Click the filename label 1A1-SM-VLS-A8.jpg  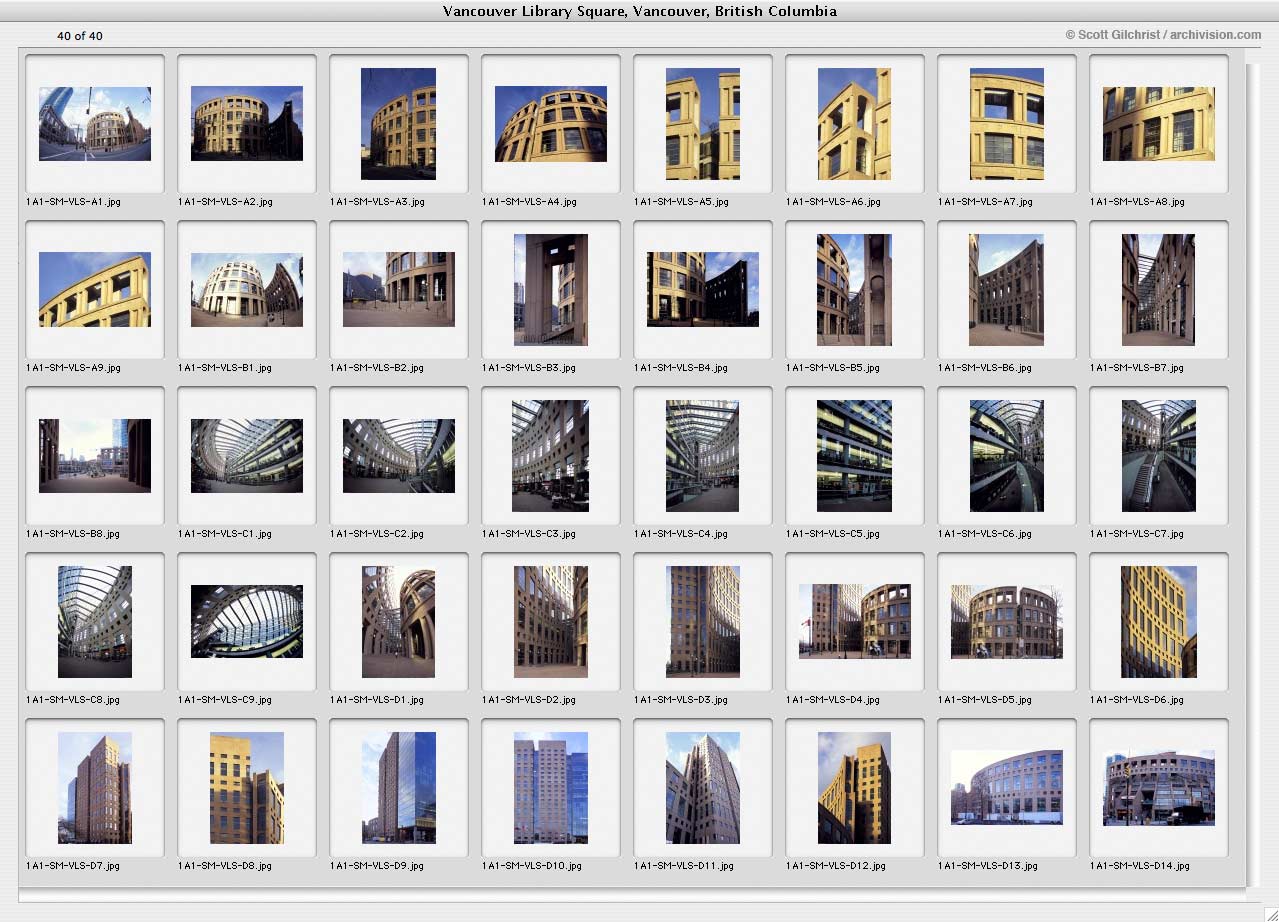[1137, 202]
